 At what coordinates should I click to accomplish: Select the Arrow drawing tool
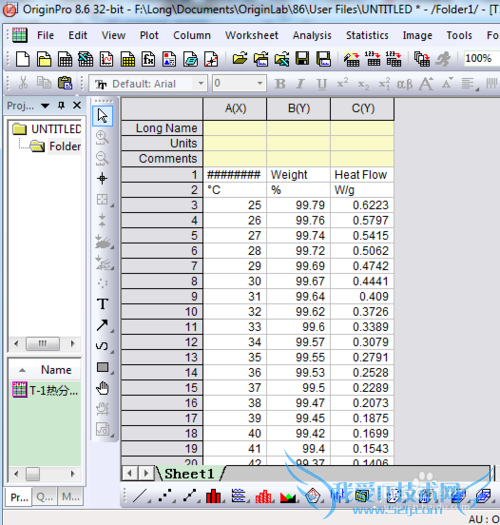[x=102, y=325]
